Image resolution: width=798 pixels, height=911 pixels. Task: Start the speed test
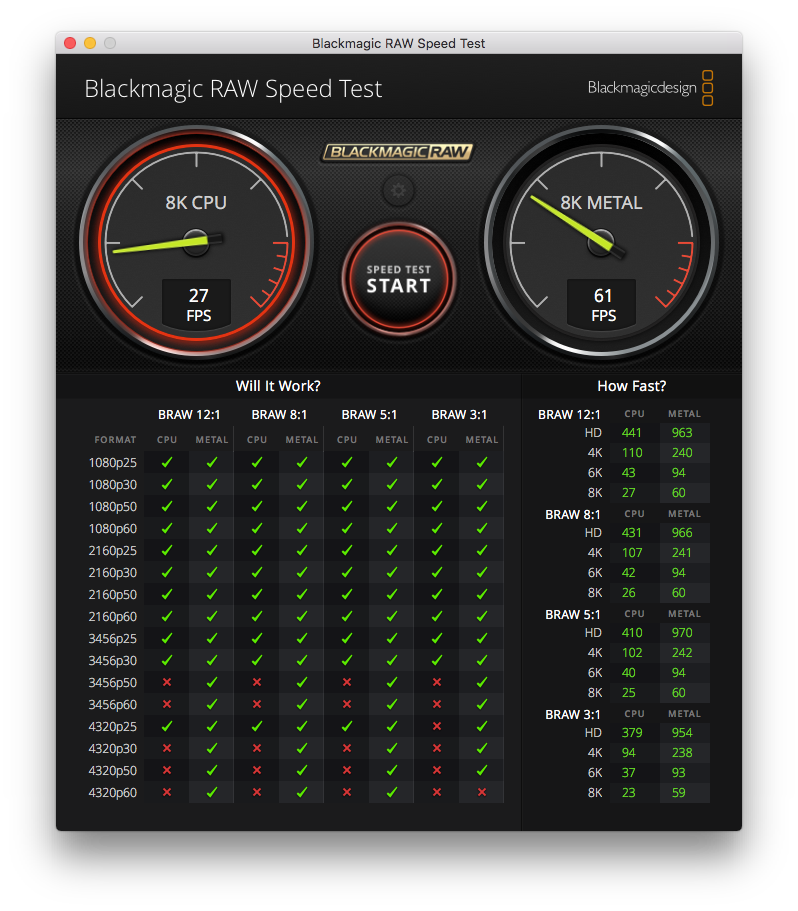(x=398, y=279)
